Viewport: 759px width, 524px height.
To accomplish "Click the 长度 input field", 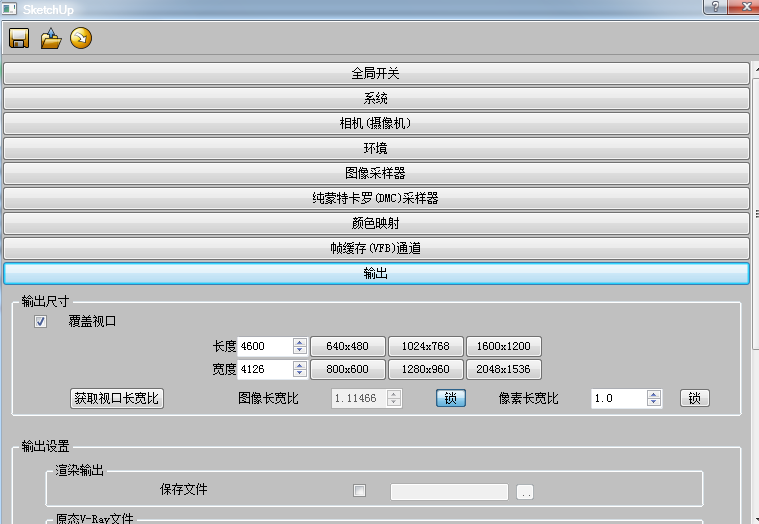I will point(265,346).
